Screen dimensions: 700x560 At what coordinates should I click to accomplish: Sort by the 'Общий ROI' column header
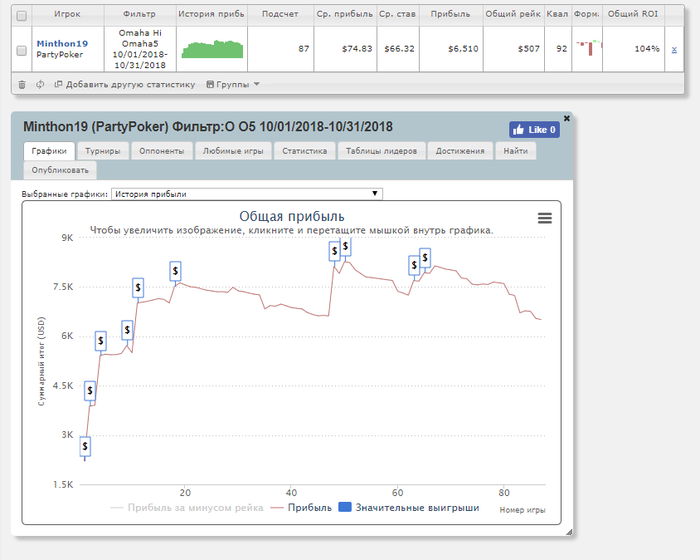pos(633,14)
